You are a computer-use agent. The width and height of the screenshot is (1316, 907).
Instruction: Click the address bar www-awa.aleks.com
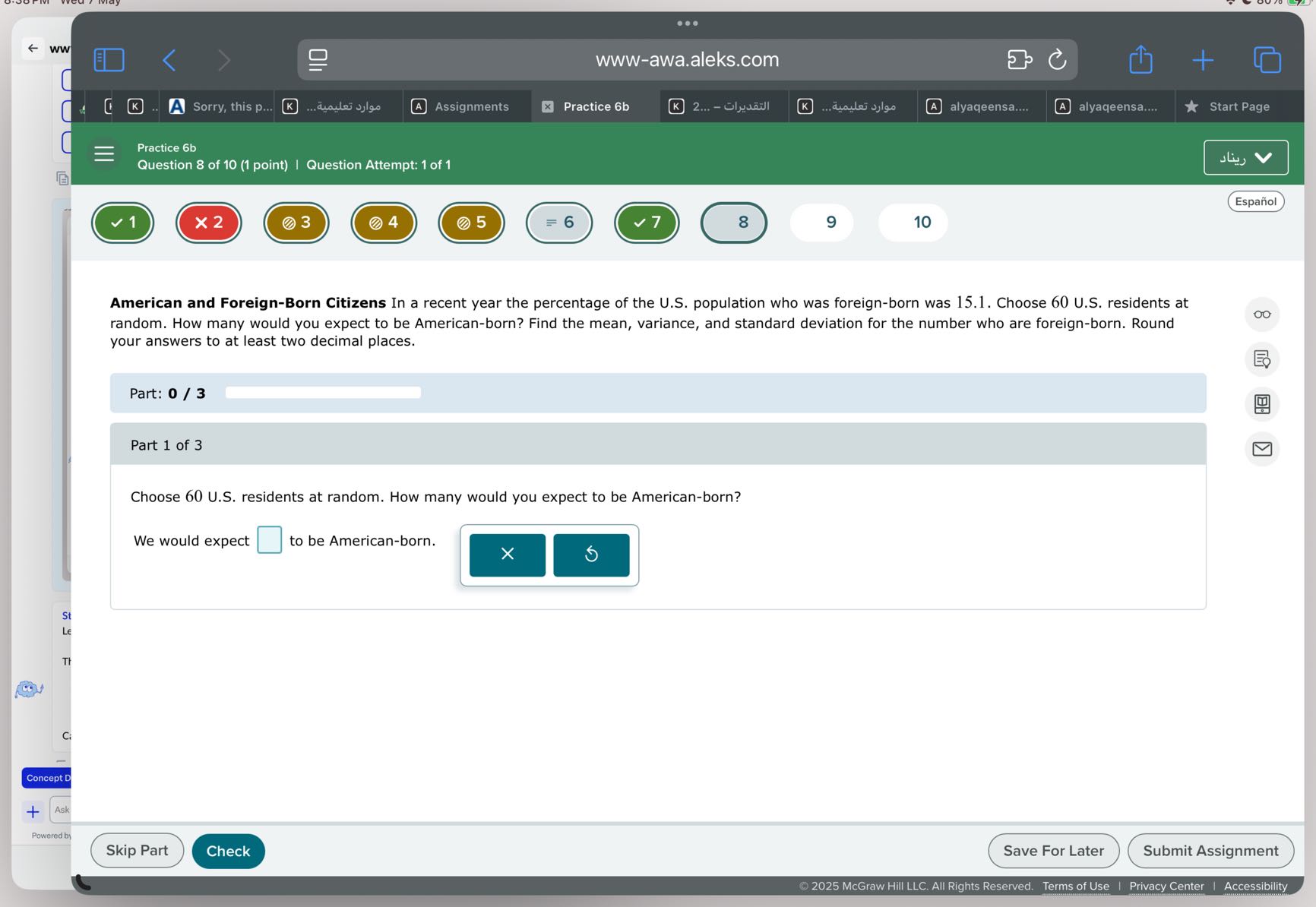click(688, 60)
